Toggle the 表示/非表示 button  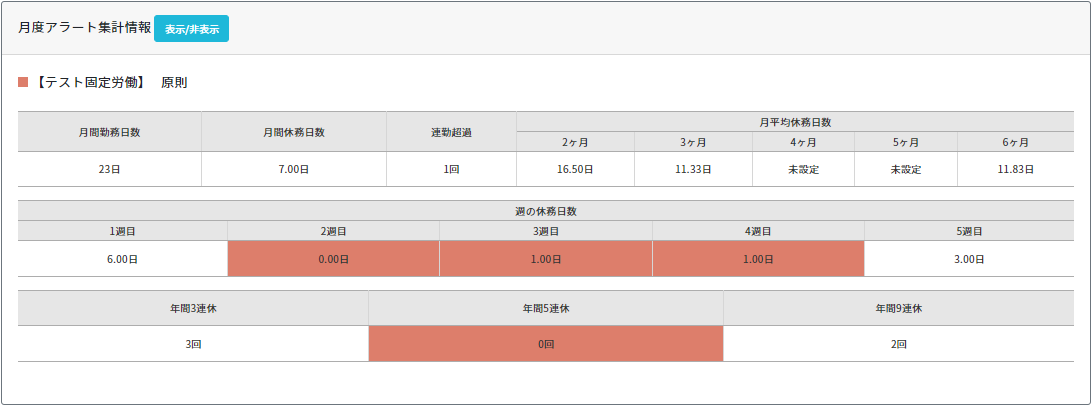pyautogui.click(x=191, y=29)
